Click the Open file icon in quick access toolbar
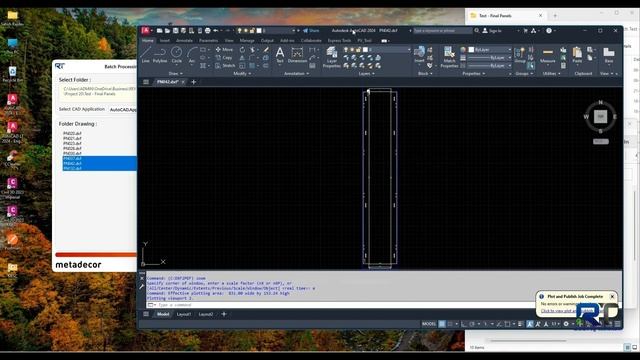The image size is (640, 360). pos(167,31)
